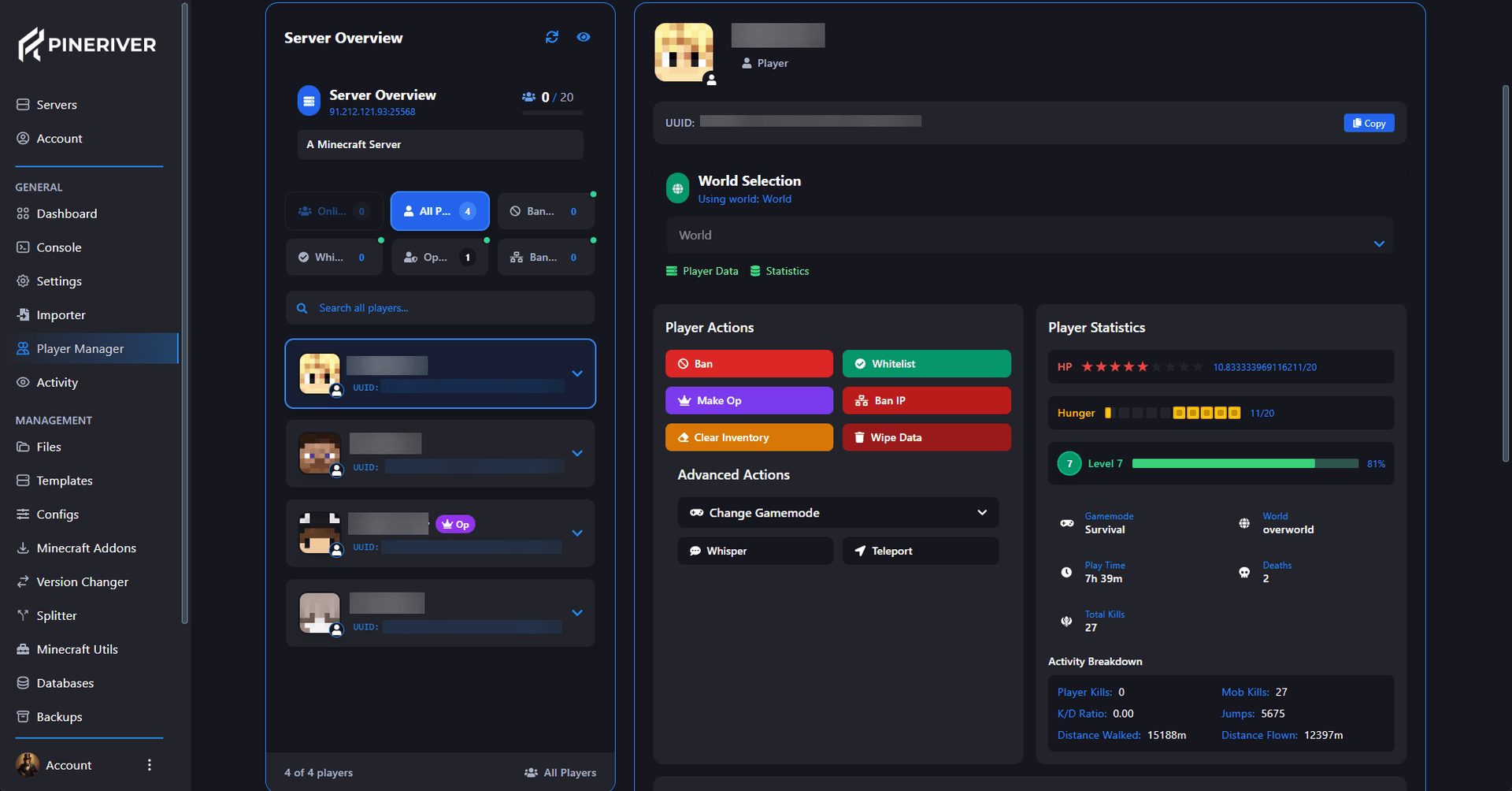1512x791 pixels.
Task: Select the Whitelisted players filter tab
Action: point(334,258)
